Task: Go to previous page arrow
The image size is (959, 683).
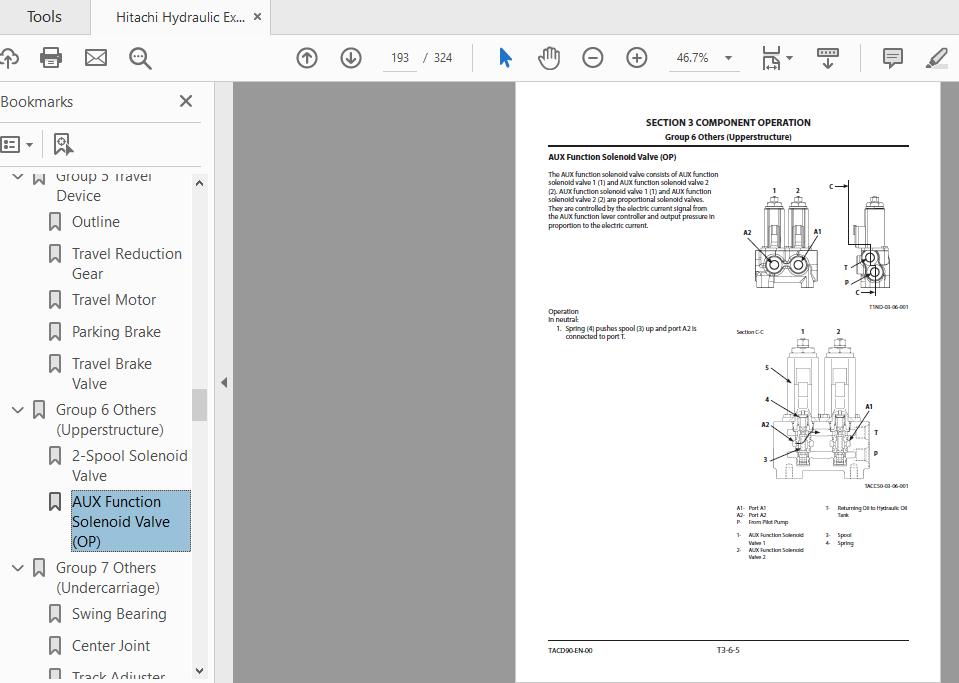Action: tap(307, 58)
